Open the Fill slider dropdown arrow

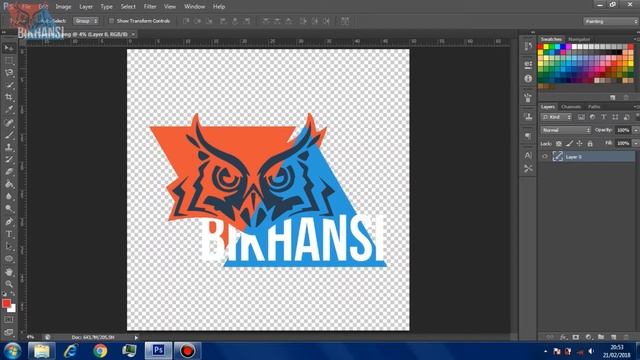(x=636, y=143)
